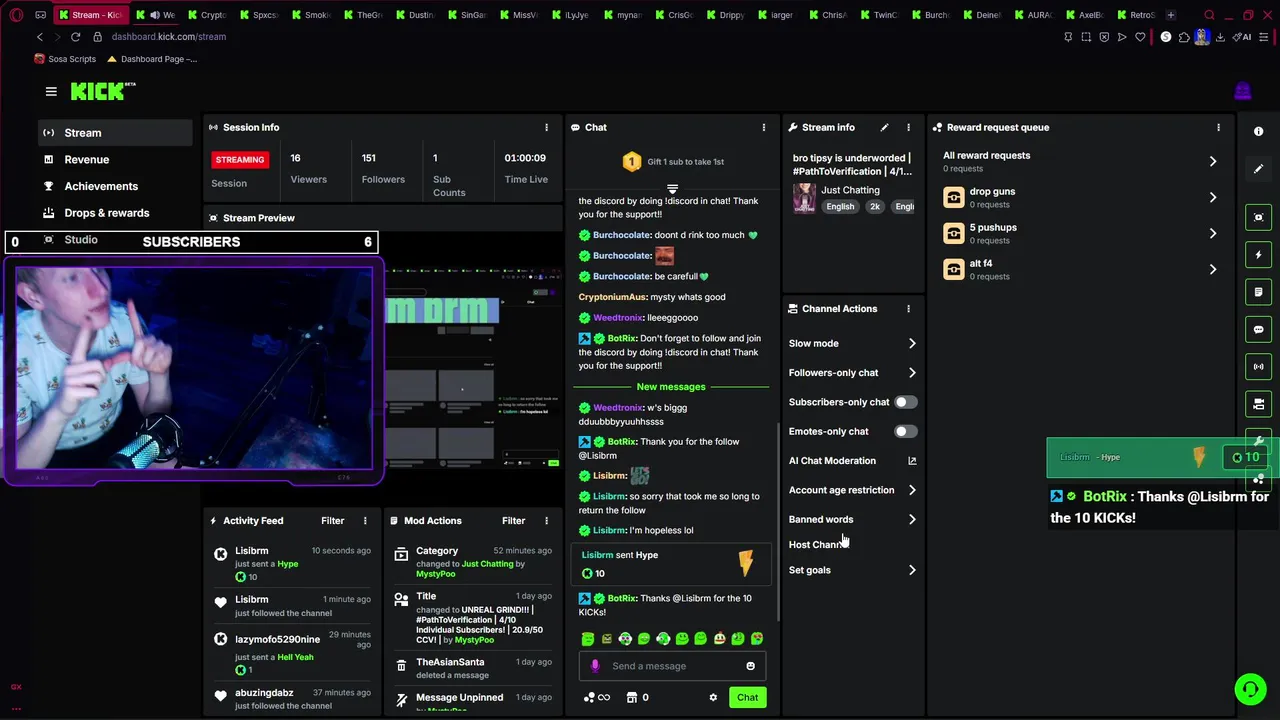Viewport: 1280px width, 720px height.
Task: Open Activity Feed options menu
Action: tap(365, 521)
